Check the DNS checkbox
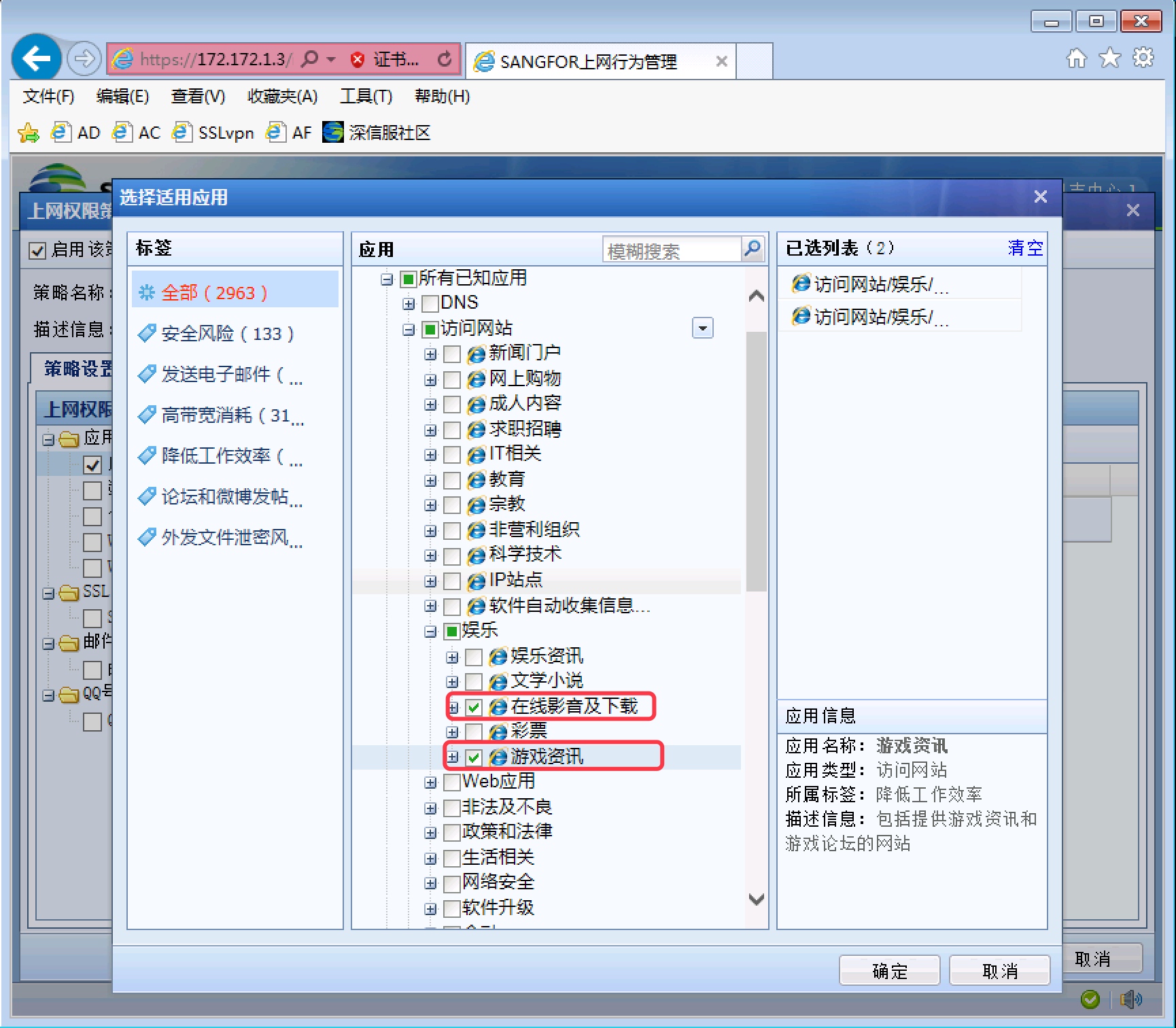The width and height of the screenshot is (1176, 1028). tap(430, 303)
